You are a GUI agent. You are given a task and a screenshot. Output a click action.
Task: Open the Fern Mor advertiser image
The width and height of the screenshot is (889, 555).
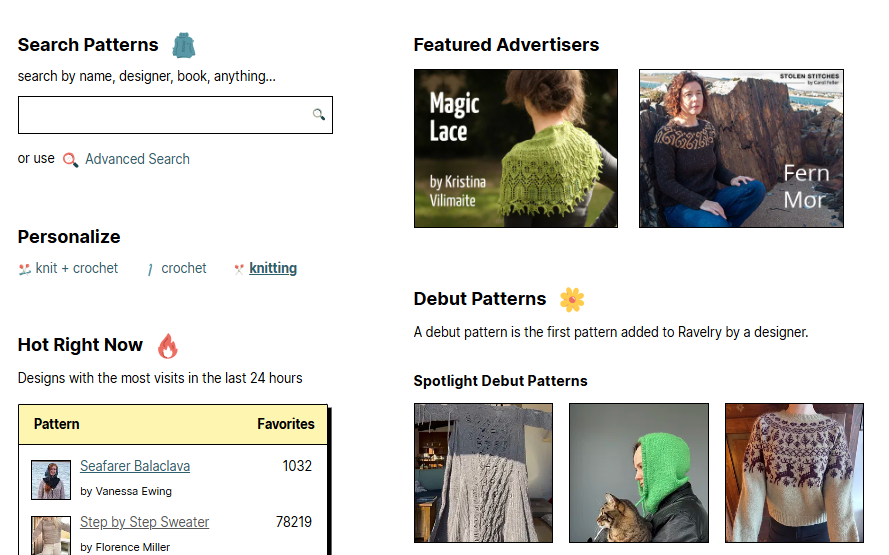[x=741, y=148]
